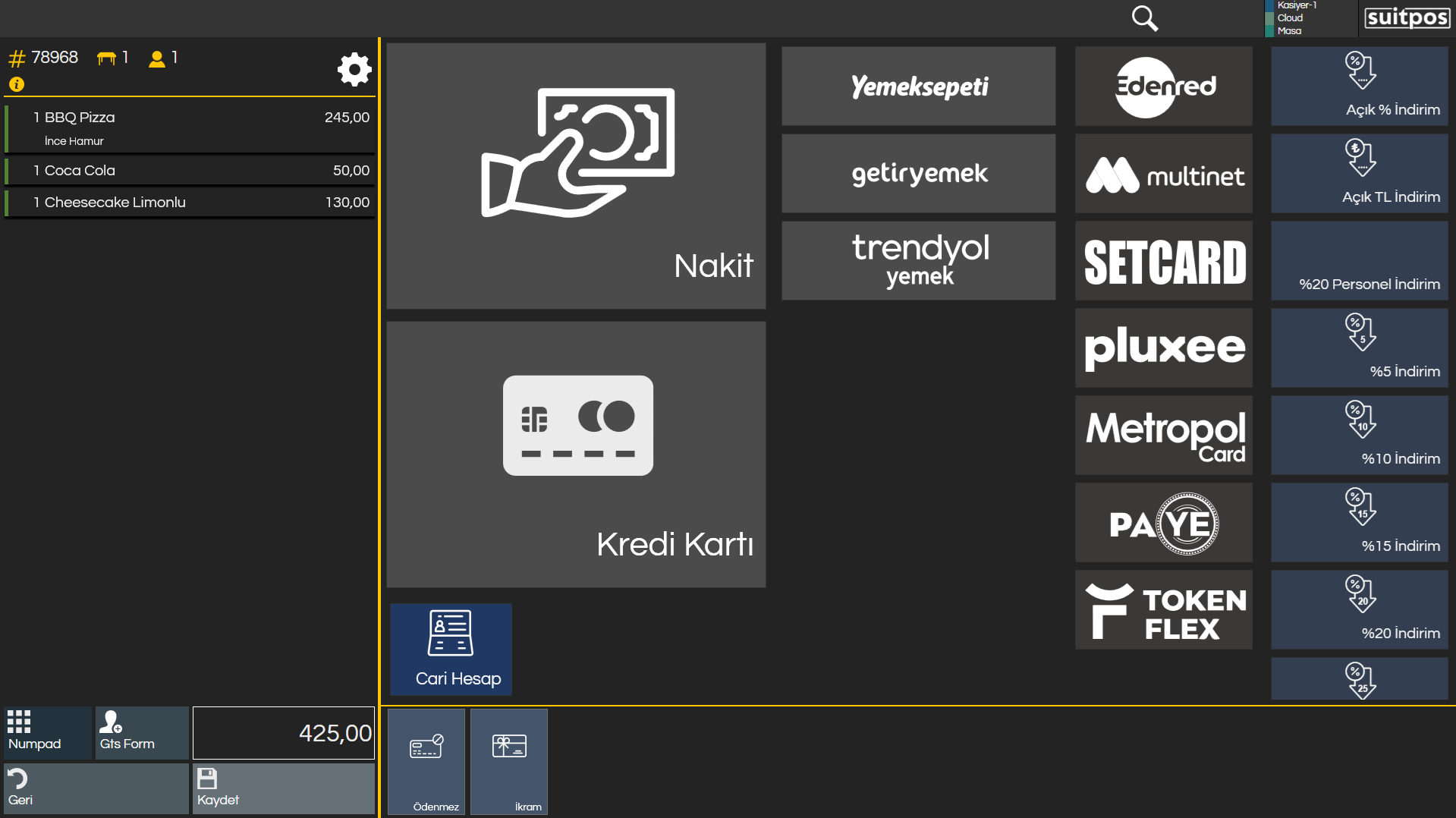The image size is (1456, 818).
Task: Select Token Flex payment
Action: [1164, 610]
